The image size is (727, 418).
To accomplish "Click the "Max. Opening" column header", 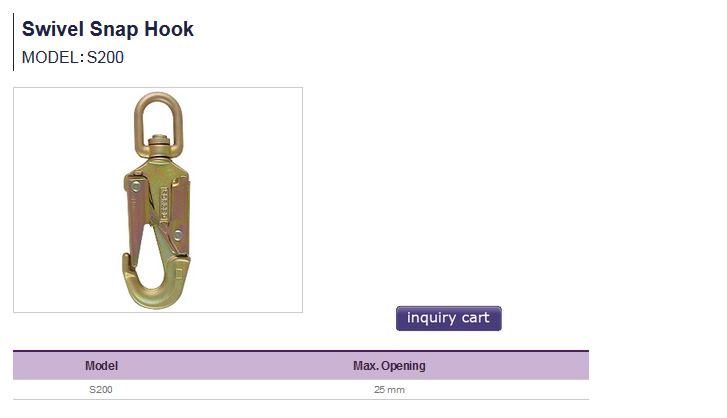I will click(389, 366).
